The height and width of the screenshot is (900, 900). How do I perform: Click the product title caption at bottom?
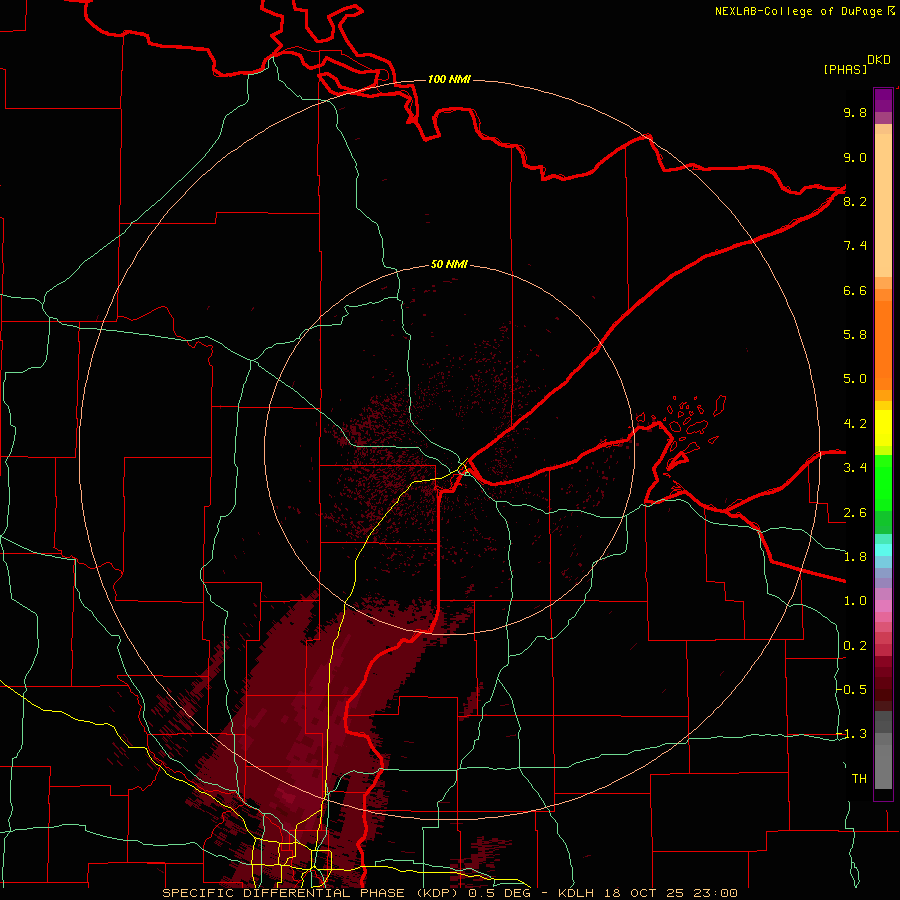449,893
